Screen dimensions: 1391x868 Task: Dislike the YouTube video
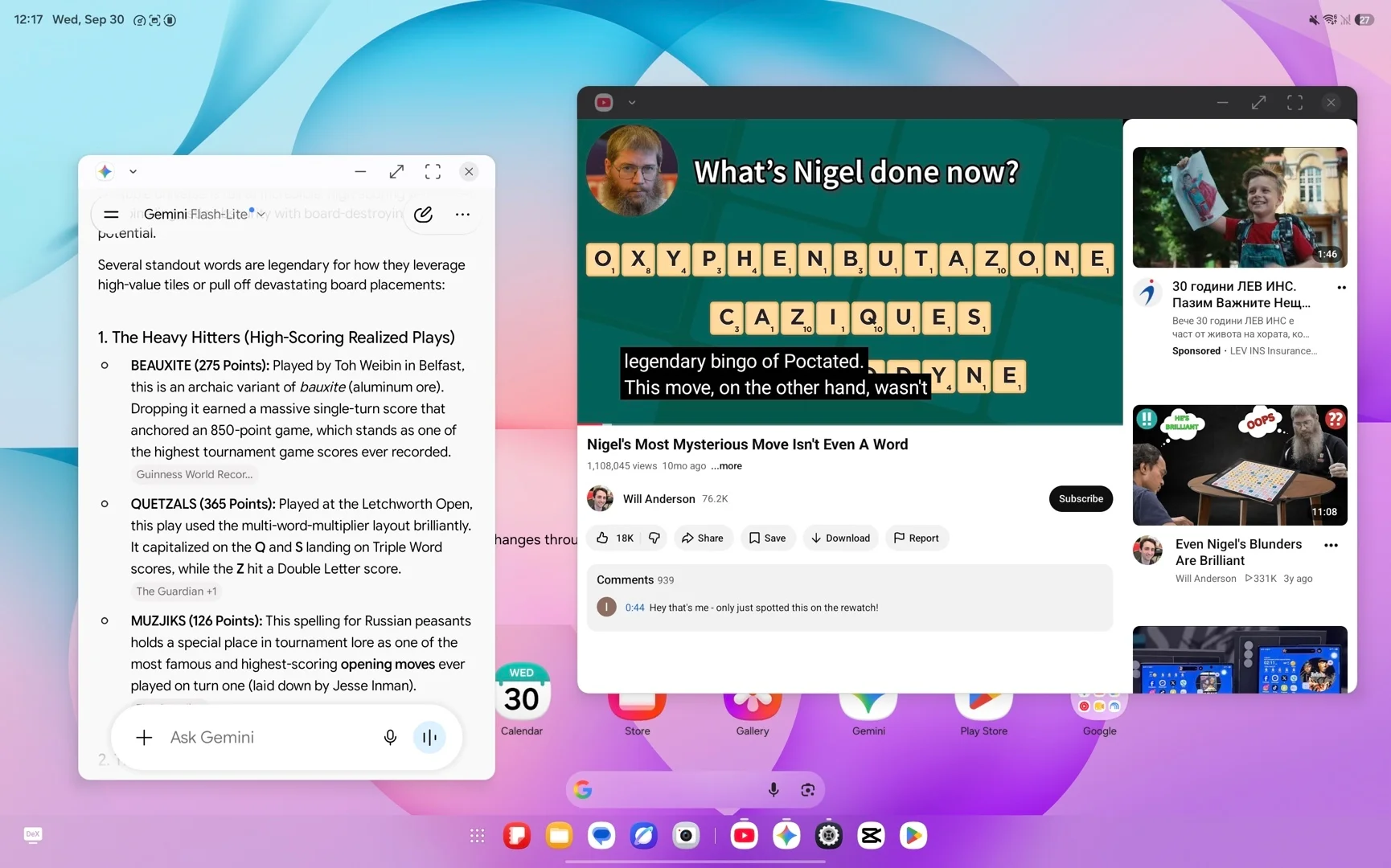654,538
